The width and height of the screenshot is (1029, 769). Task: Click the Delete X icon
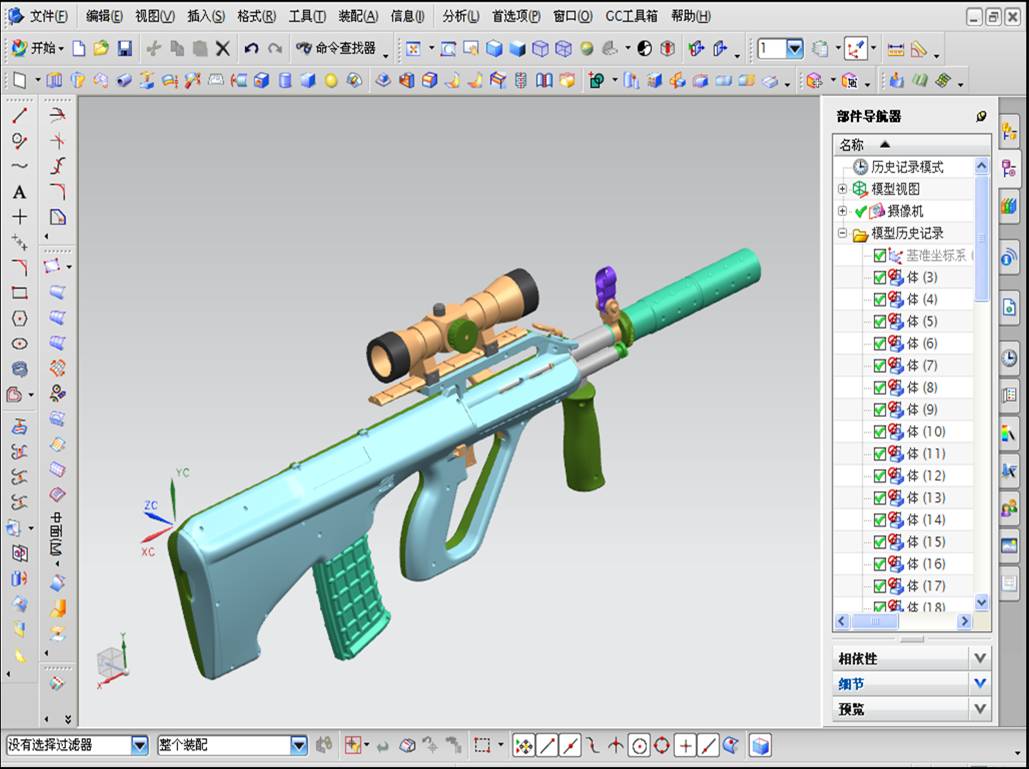click(223, 48)
